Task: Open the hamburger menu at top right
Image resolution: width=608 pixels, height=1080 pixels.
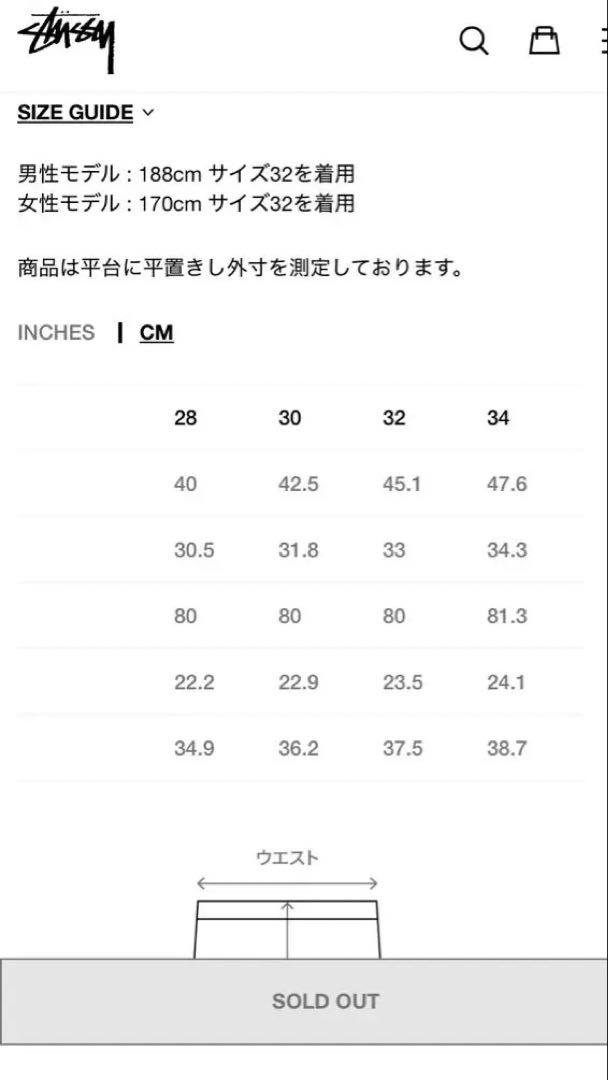Action: [x=603, y=41]
